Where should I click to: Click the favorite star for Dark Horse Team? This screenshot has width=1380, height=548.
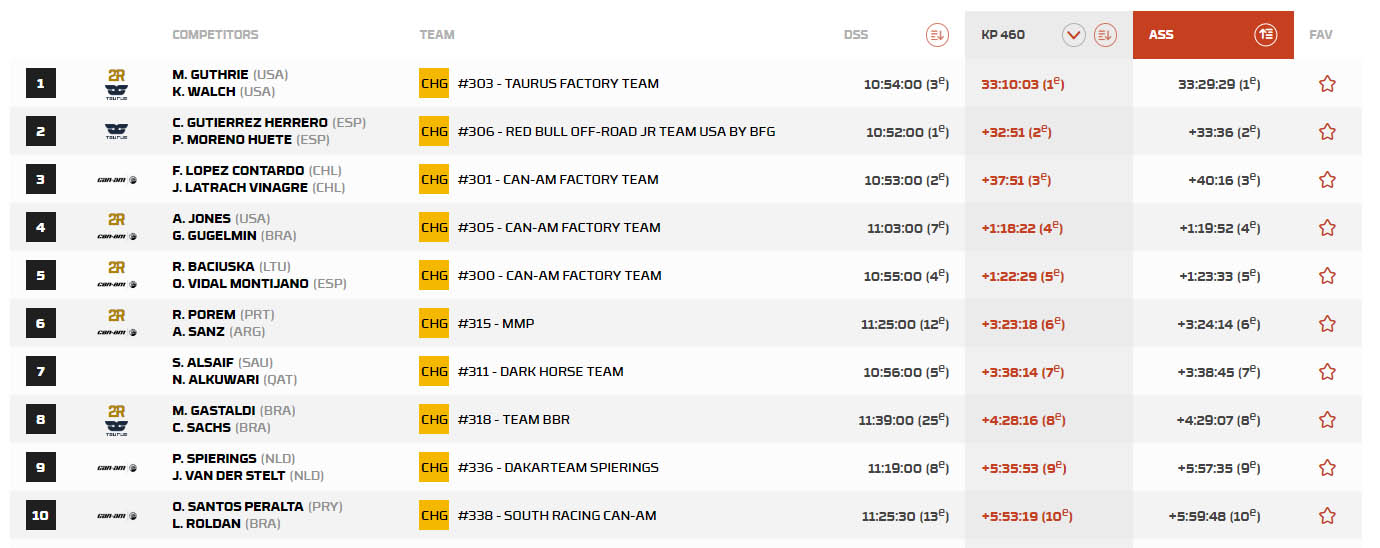(1327, 372)
